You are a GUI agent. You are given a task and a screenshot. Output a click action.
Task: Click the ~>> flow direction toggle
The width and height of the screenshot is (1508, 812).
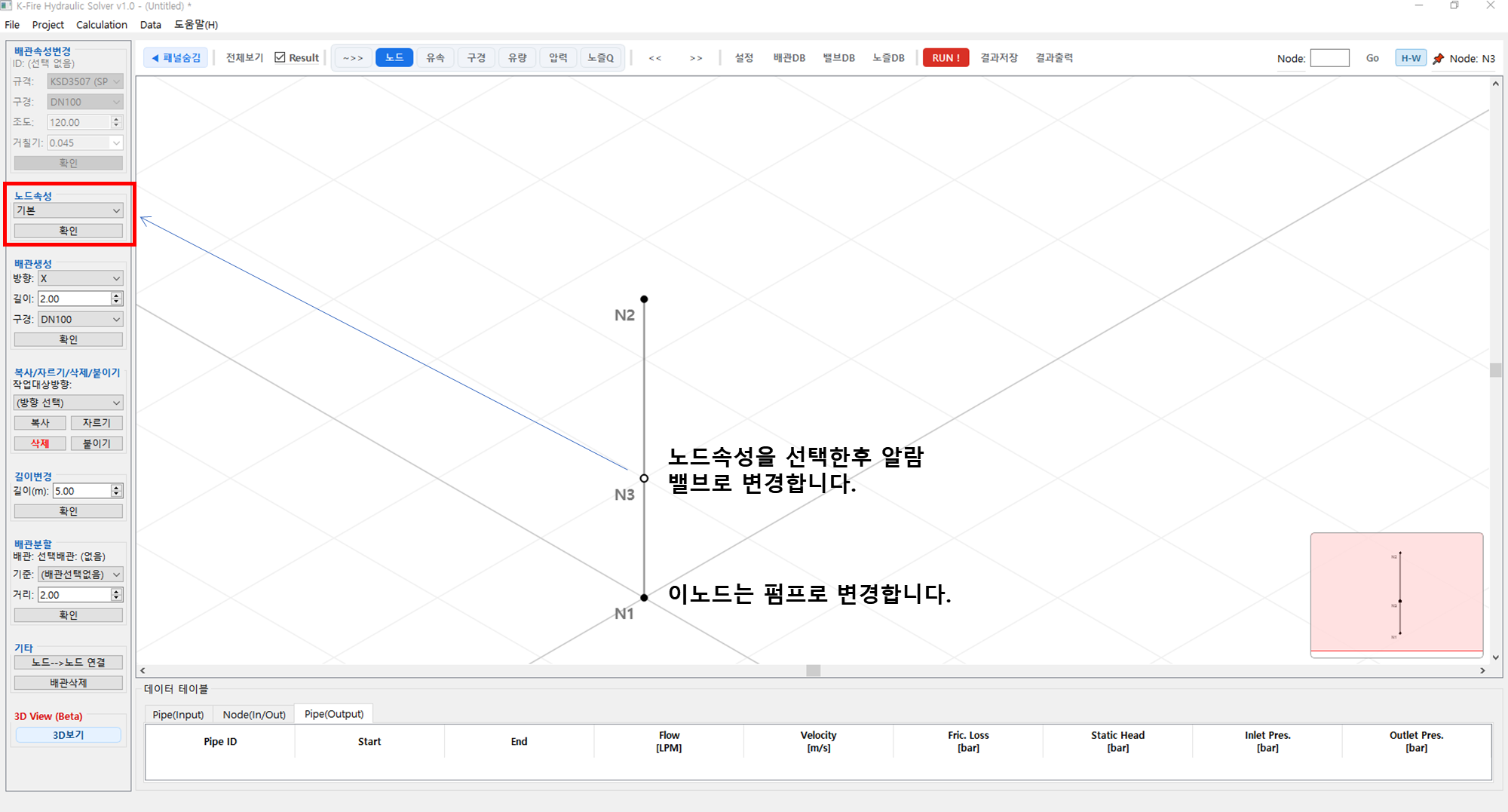[x=353, y=57]
